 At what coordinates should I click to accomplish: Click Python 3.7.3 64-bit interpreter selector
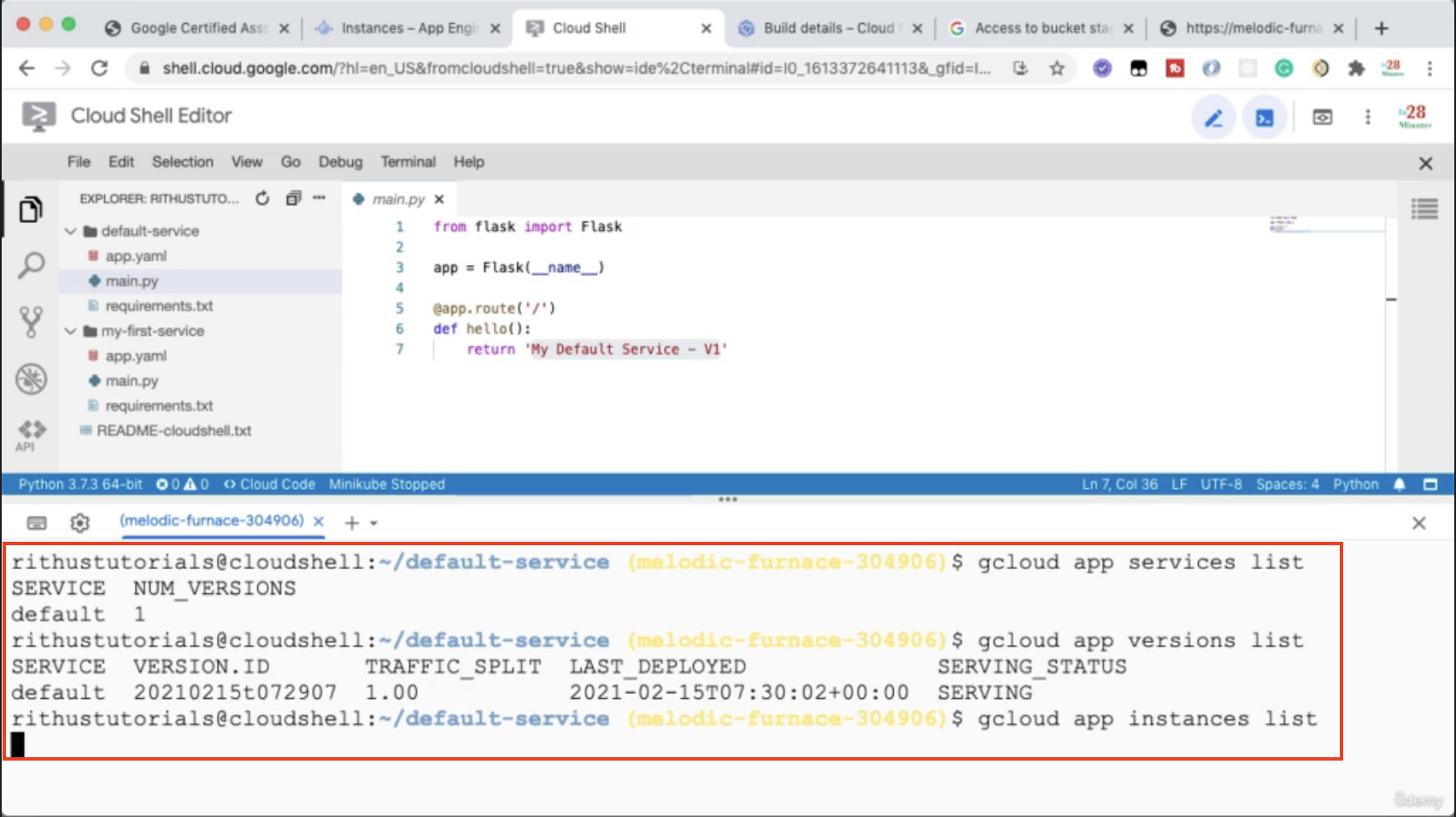[80, 485]
